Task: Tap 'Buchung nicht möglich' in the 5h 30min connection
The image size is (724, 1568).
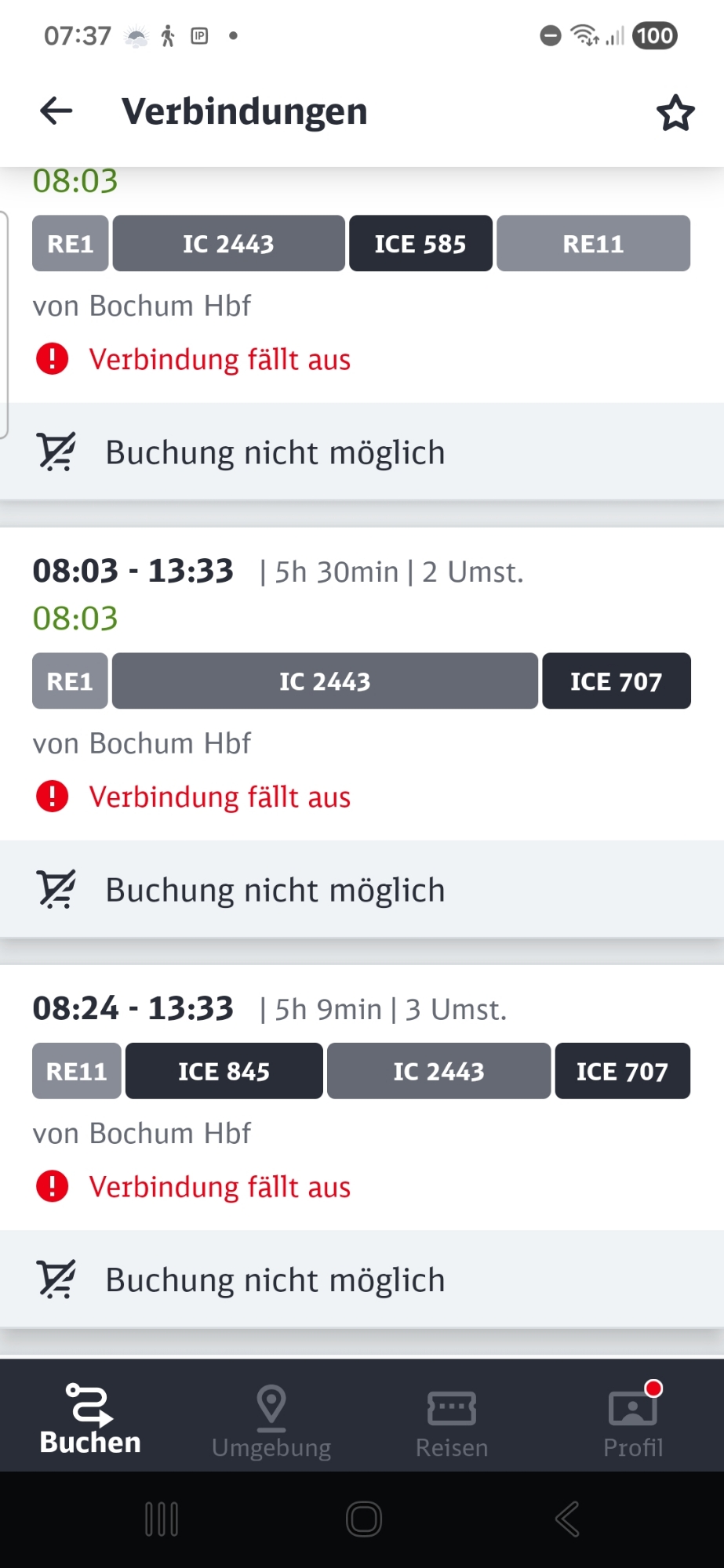Action: 275,891
